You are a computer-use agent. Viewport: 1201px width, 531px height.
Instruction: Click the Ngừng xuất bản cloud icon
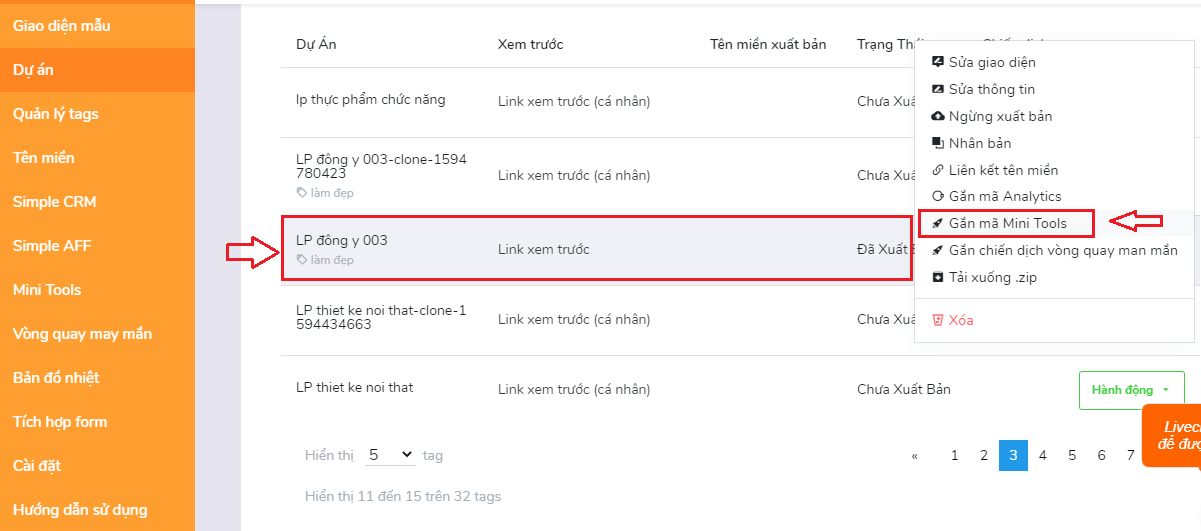pos(937,116)
